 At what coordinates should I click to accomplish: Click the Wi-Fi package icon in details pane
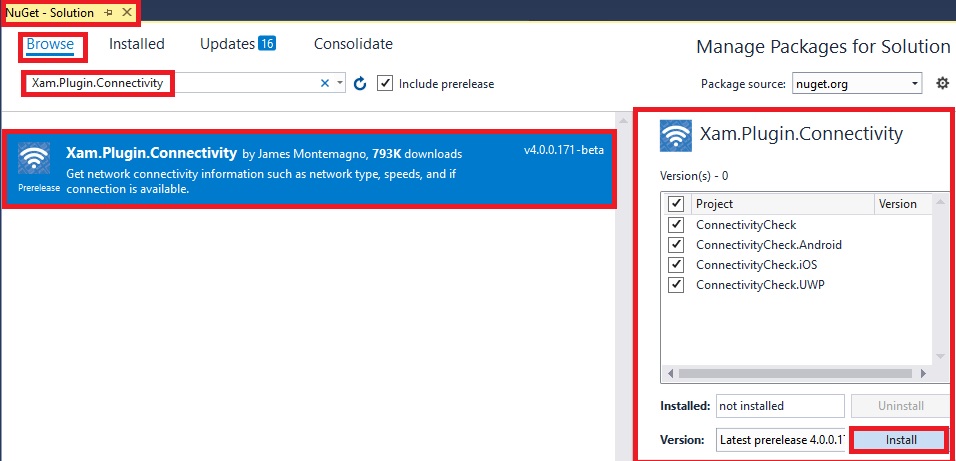click(x=676, y=135)
